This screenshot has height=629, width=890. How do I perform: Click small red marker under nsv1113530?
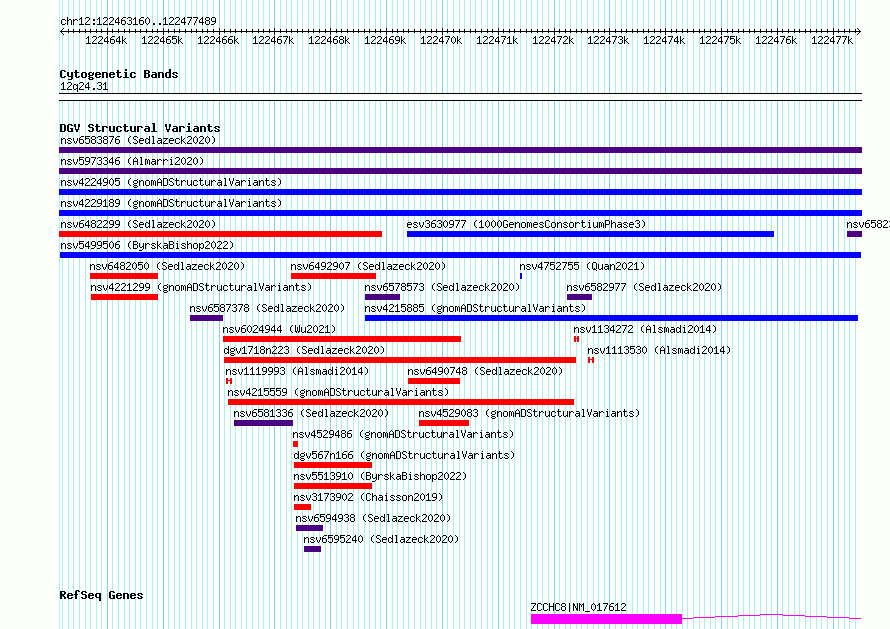click(590, 360)
